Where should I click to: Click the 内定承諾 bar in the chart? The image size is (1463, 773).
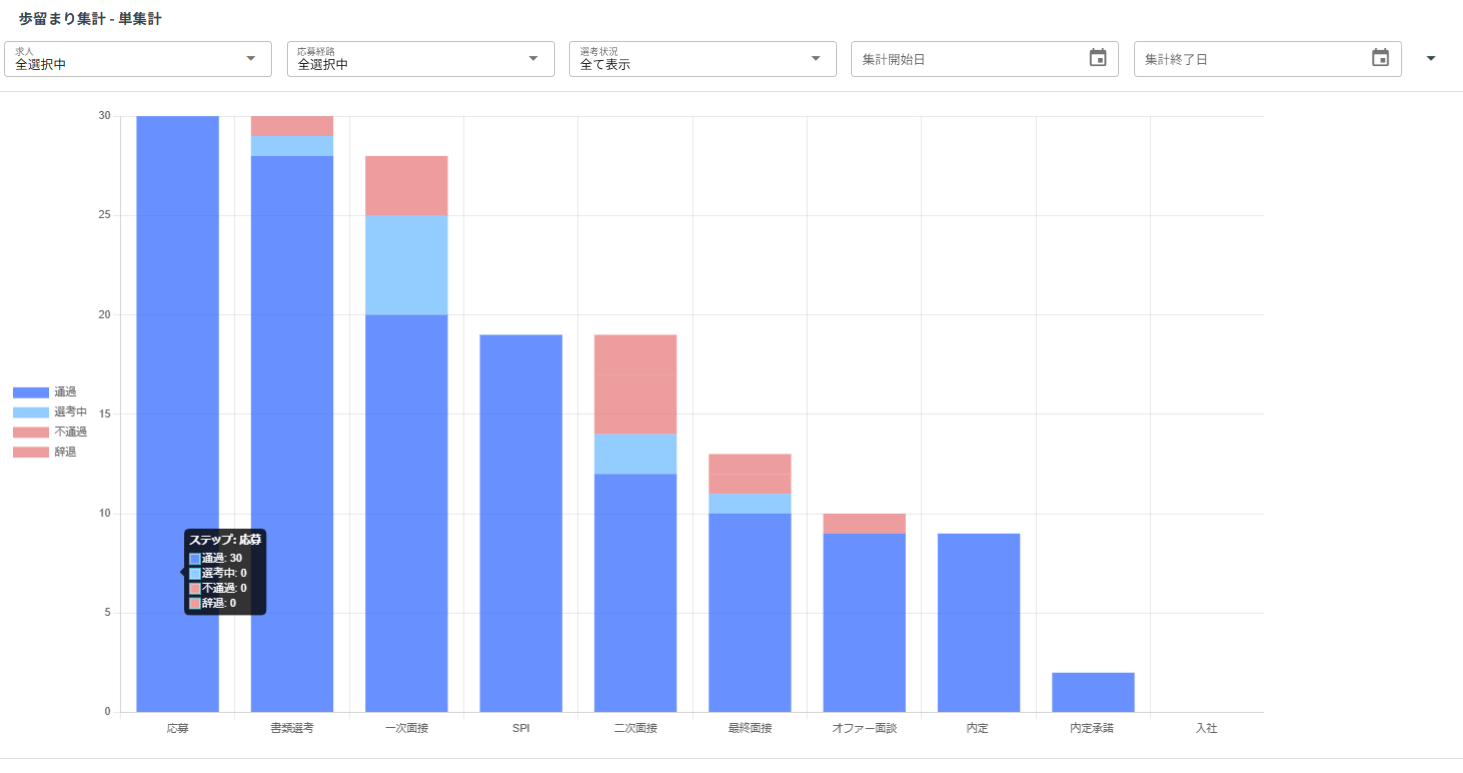pyautogui.click(x=1093, y=692)
